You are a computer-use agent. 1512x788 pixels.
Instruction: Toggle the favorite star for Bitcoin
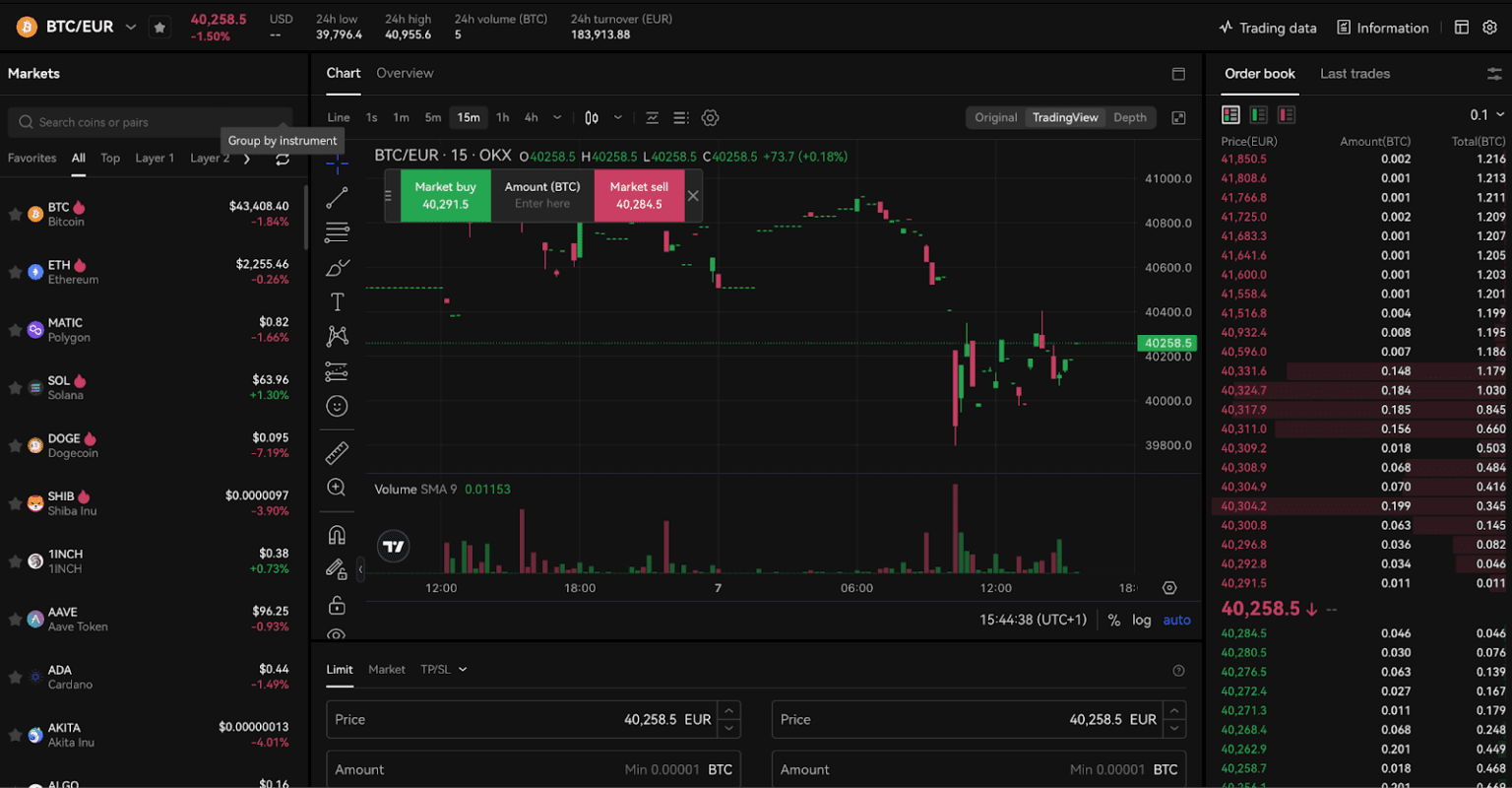(15, 213)
